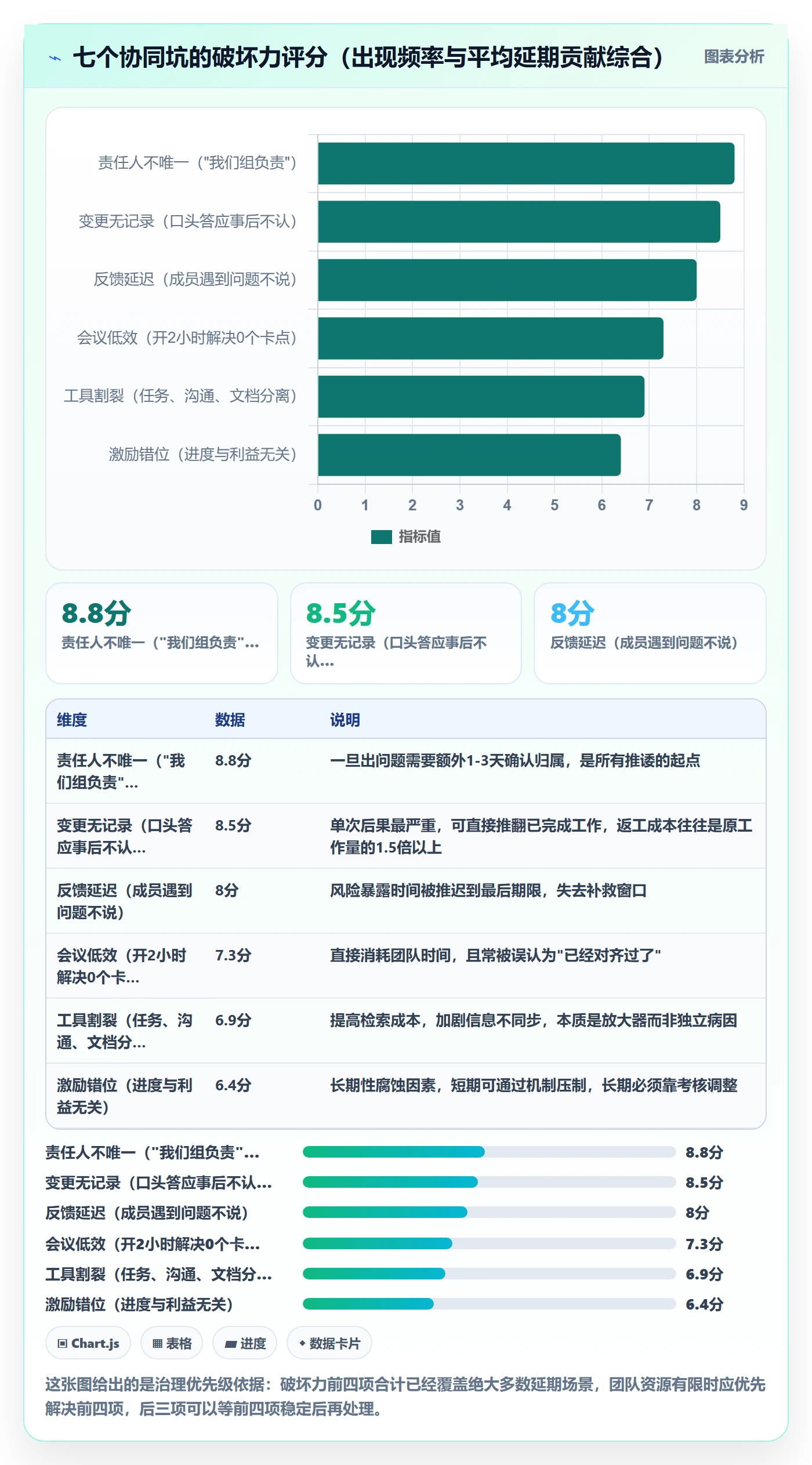Select the table text starting 直接消耗团队时间
The width and height of the screenshot is (812, 1465).
[x=496, y=955]
